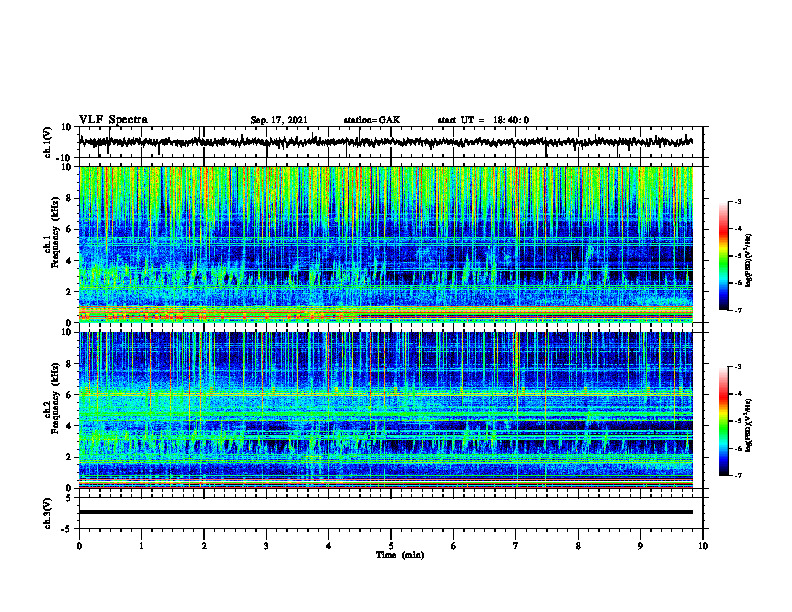This screenshot has width=792, height=612.
Task: Click the date 'Sep. 17, 2021'
Action: 279,120
